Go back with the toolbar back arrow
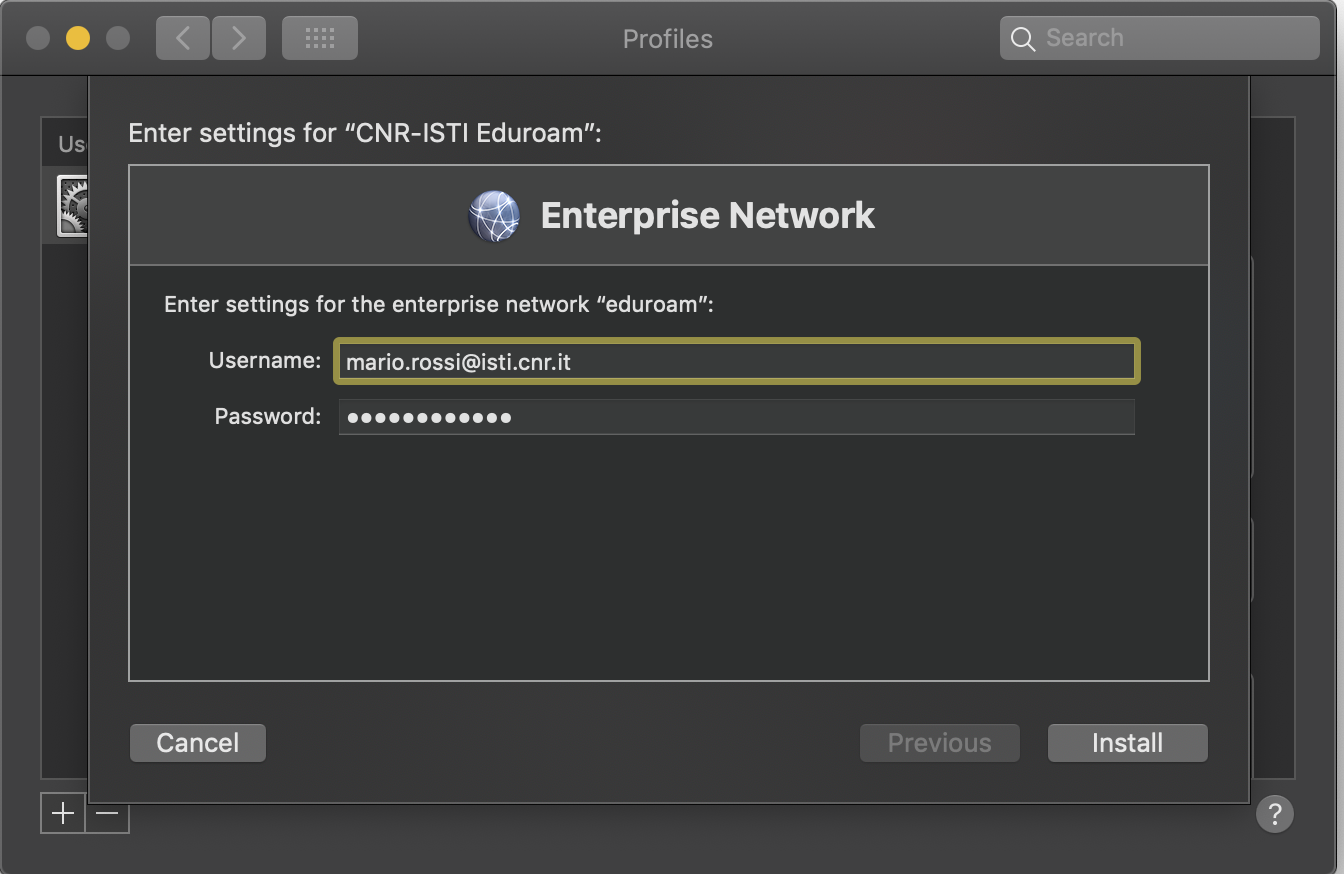The width and height of the screenshot is (1344, 874). coord(183,38)
